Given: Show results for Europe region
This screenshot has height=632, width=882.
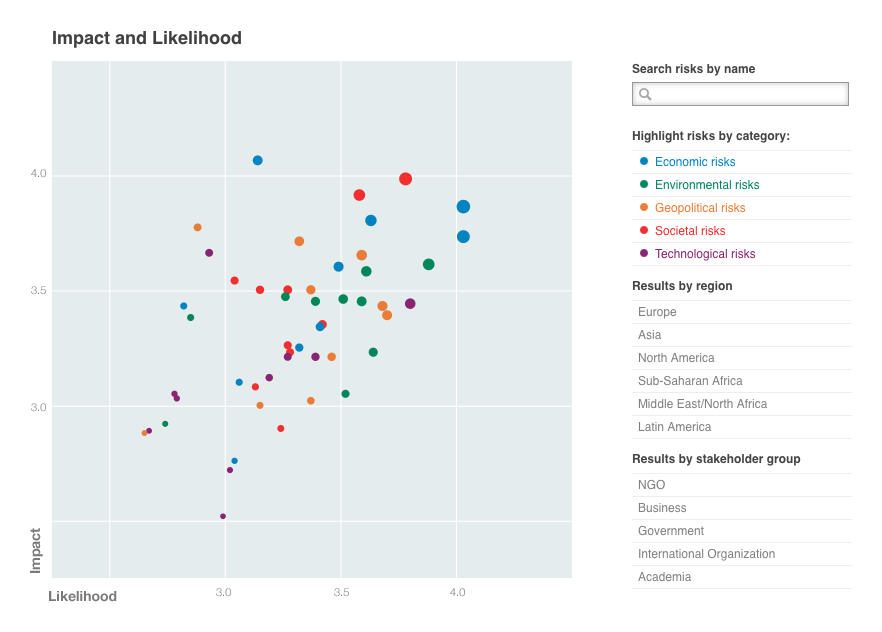Looking at the screenshot, I should coord(657,312).
